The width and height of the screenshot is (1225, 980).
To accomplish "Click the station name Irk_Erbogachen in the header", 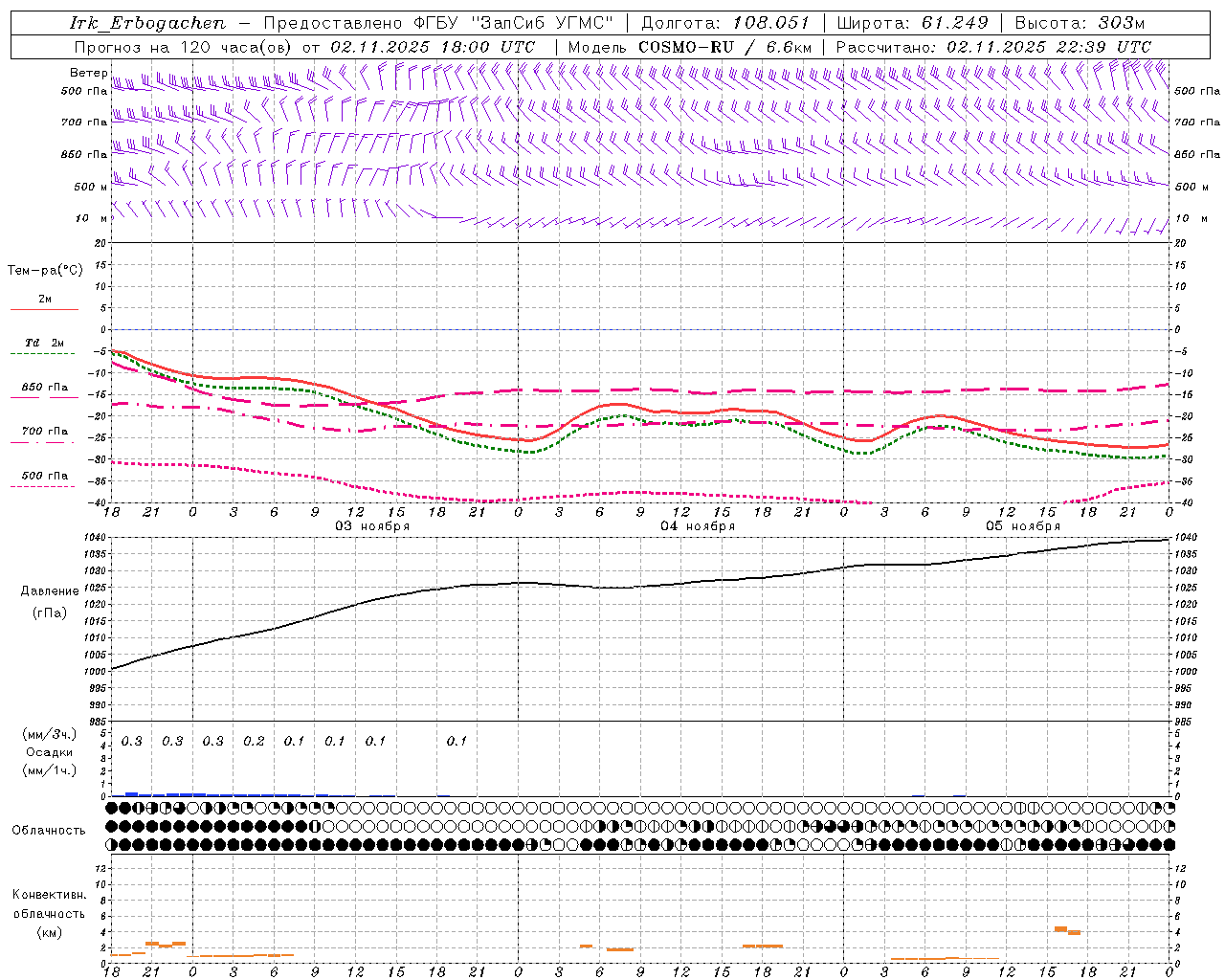I will click(148, 23).
